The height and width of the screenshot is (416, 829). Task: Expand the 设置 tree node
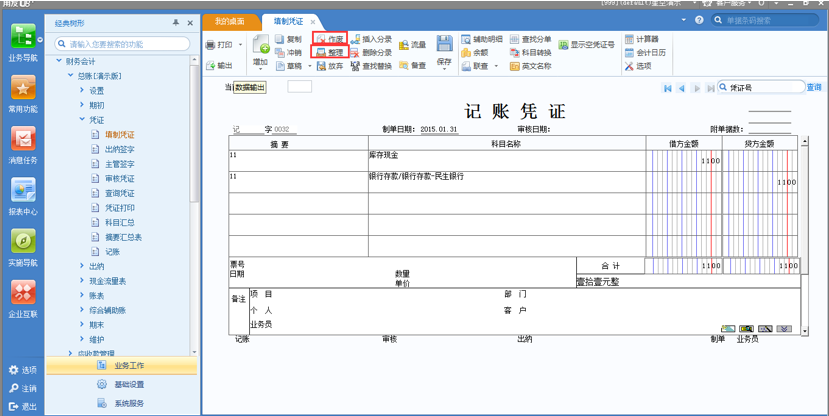click(82, 90)
